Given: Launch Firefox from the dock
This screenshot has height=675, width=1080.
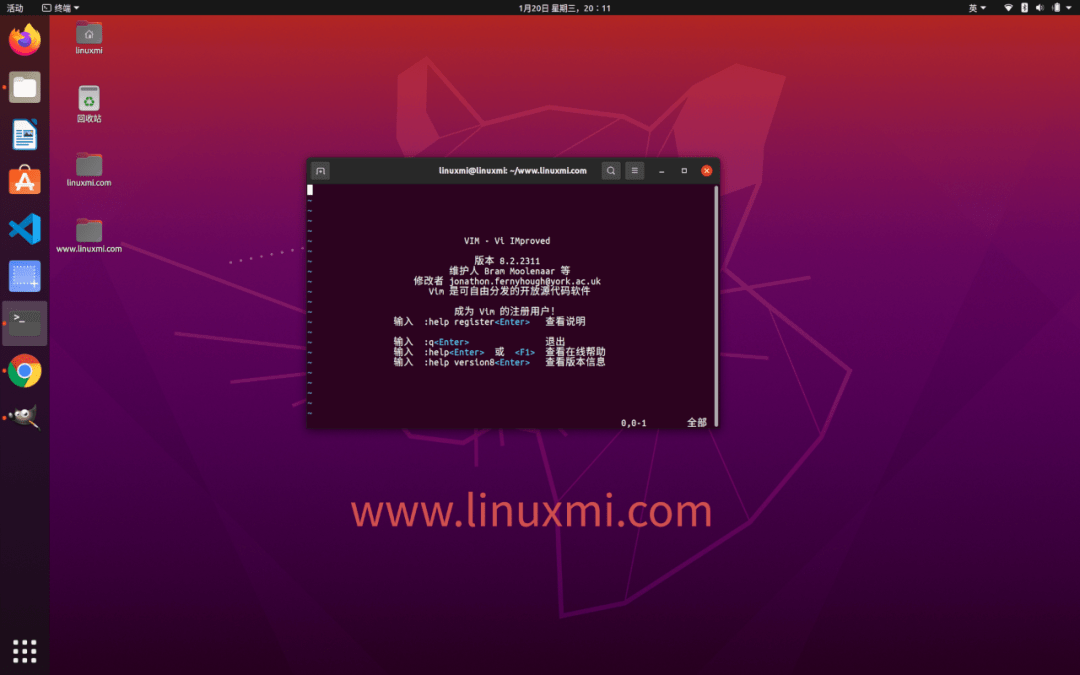Looking at the screenshot, I should click(24, 38).
